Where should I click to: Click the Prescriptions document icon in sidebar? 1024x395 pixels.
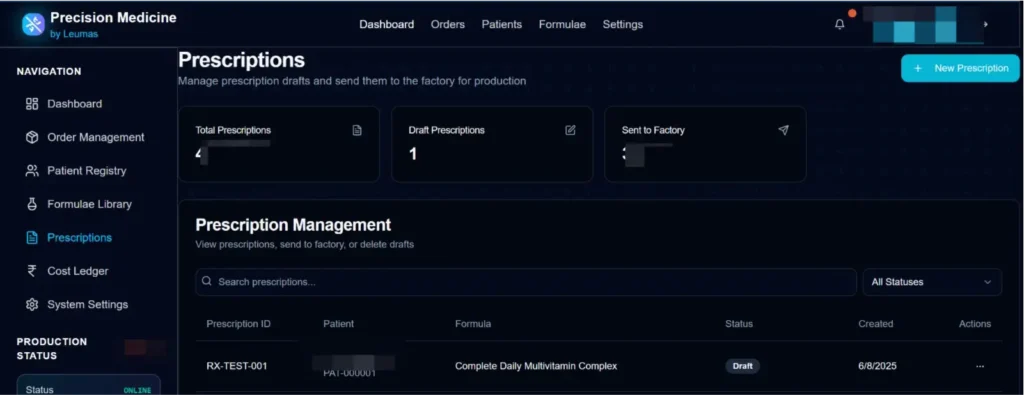tap(32, 238)
